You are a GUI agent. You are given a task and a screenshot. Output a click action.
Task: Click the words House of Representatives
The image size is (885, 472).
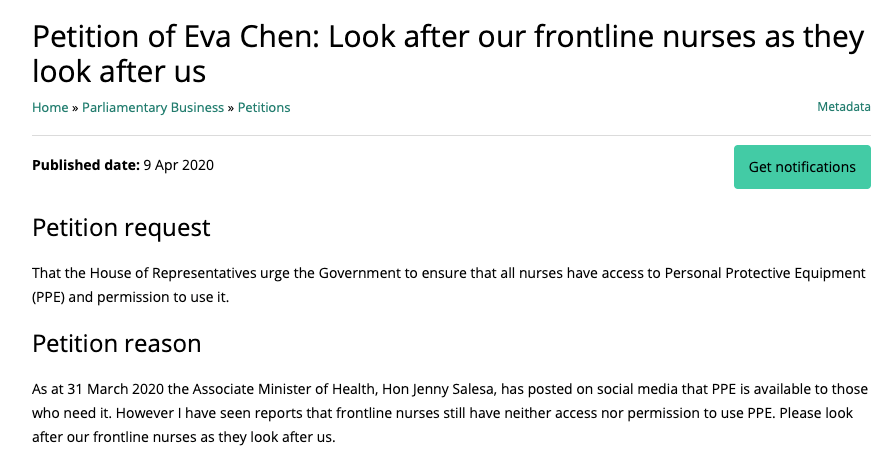click(x=173, y=273)
